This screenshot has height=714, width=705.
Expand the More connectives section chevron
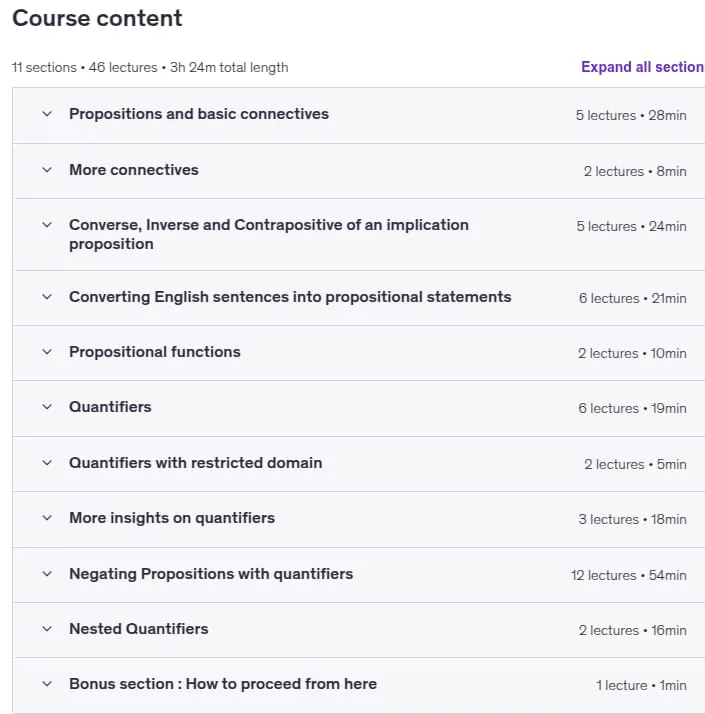tap(47, 170)
